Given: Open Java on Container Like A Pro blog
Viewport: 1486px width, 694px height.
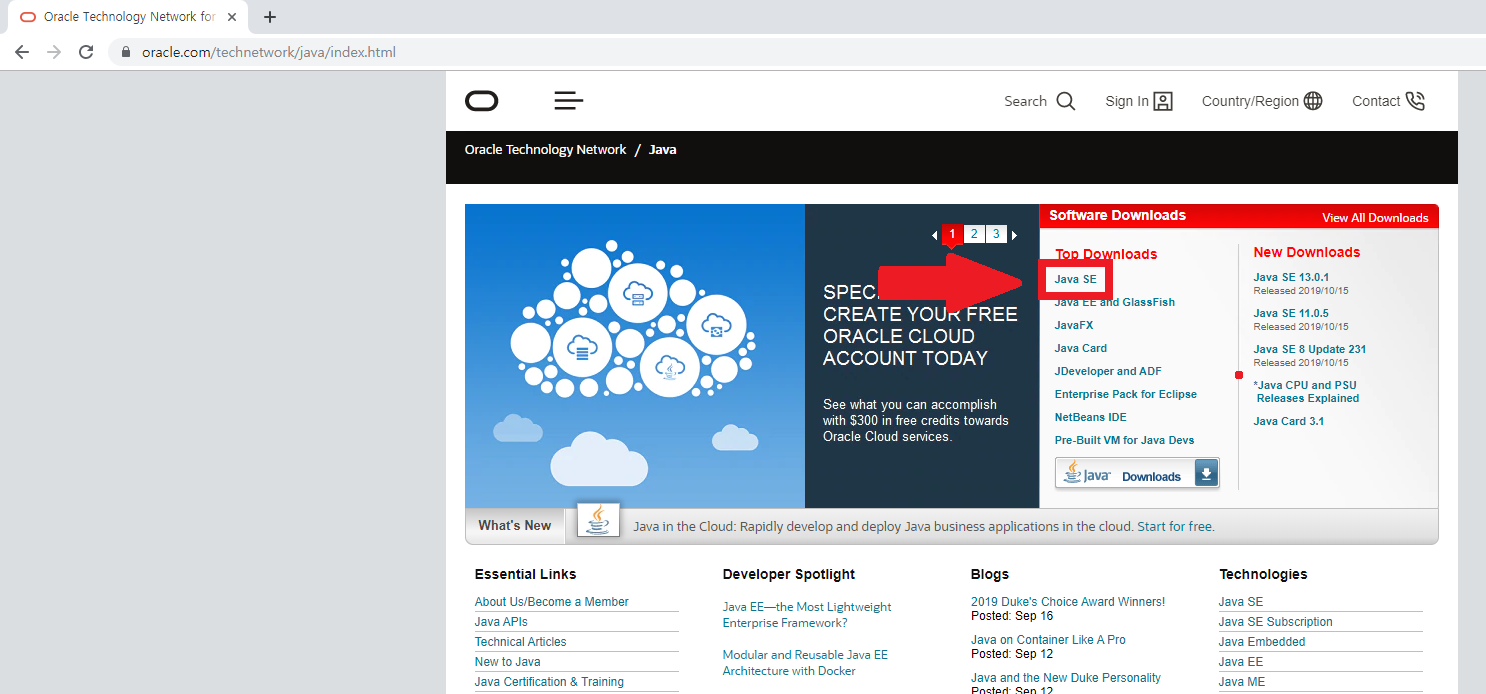Looking at the screenshot, I should (1048, 640).
